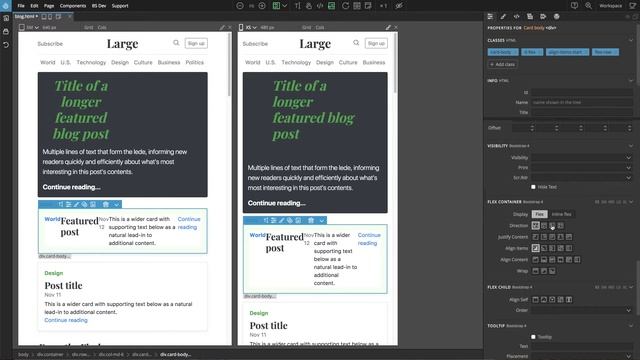
Task: Click undo icon in left sidebar
Action: click(x=6, y=45)
